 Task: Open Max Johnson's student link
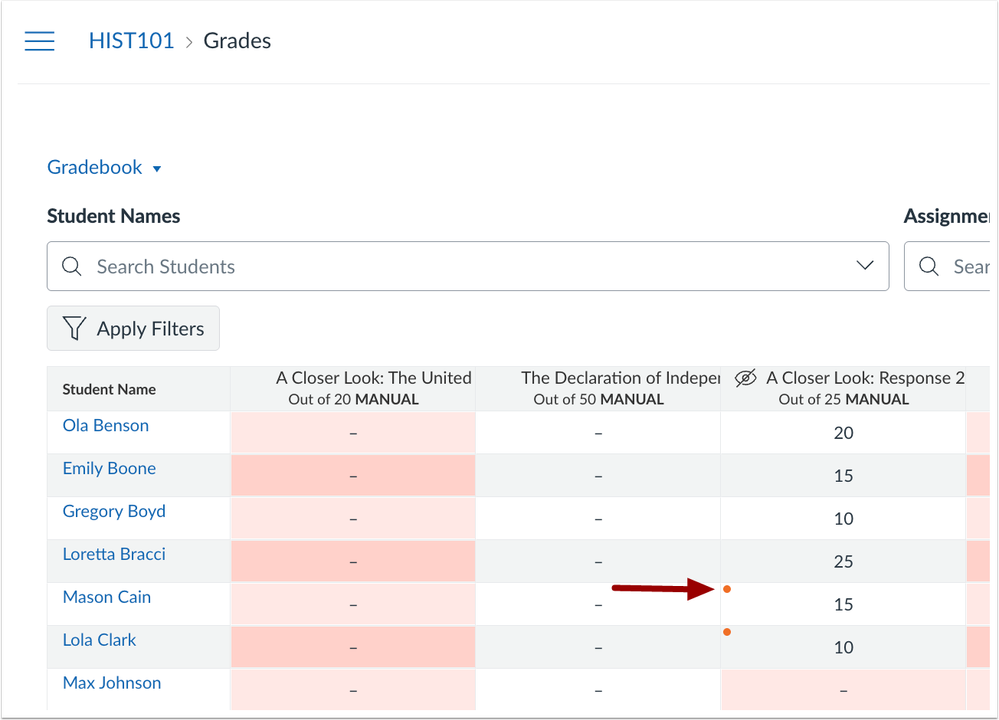pyautogui.click(x=111, y=683)
